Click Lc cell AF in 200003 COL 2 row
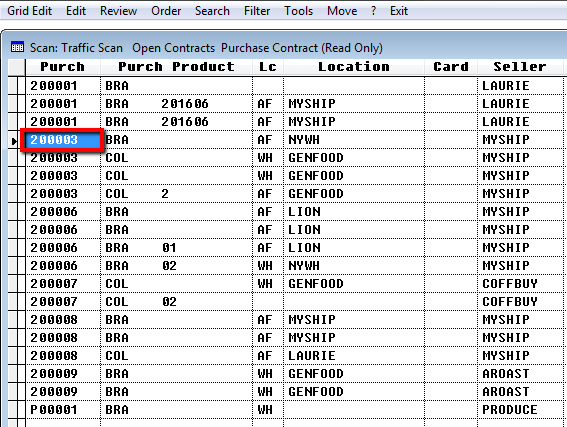567x427 pixels. (268, 194)
